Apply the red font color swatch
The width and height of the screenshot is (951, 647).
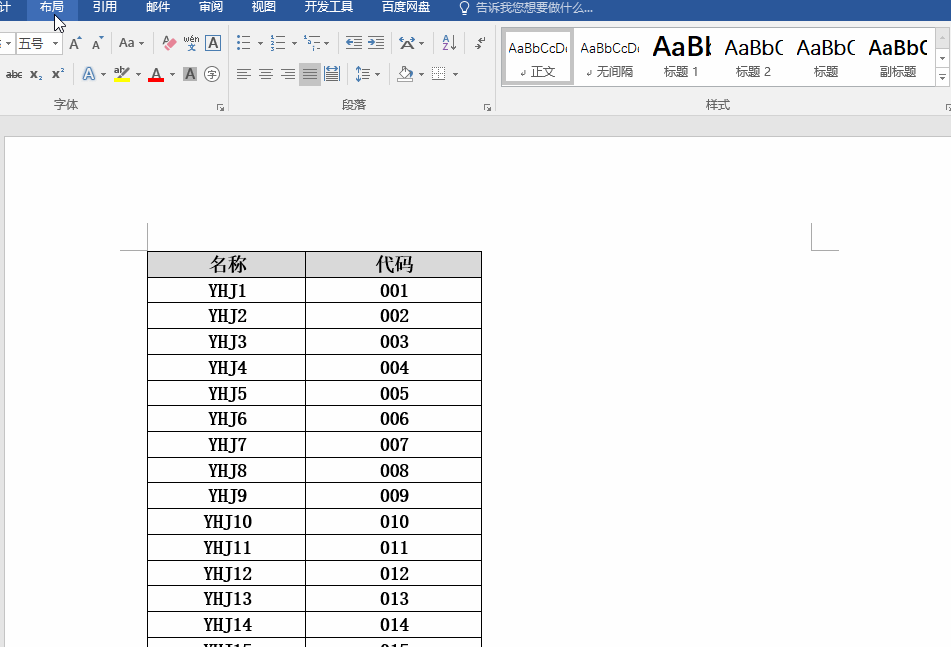tap(156, 74)
